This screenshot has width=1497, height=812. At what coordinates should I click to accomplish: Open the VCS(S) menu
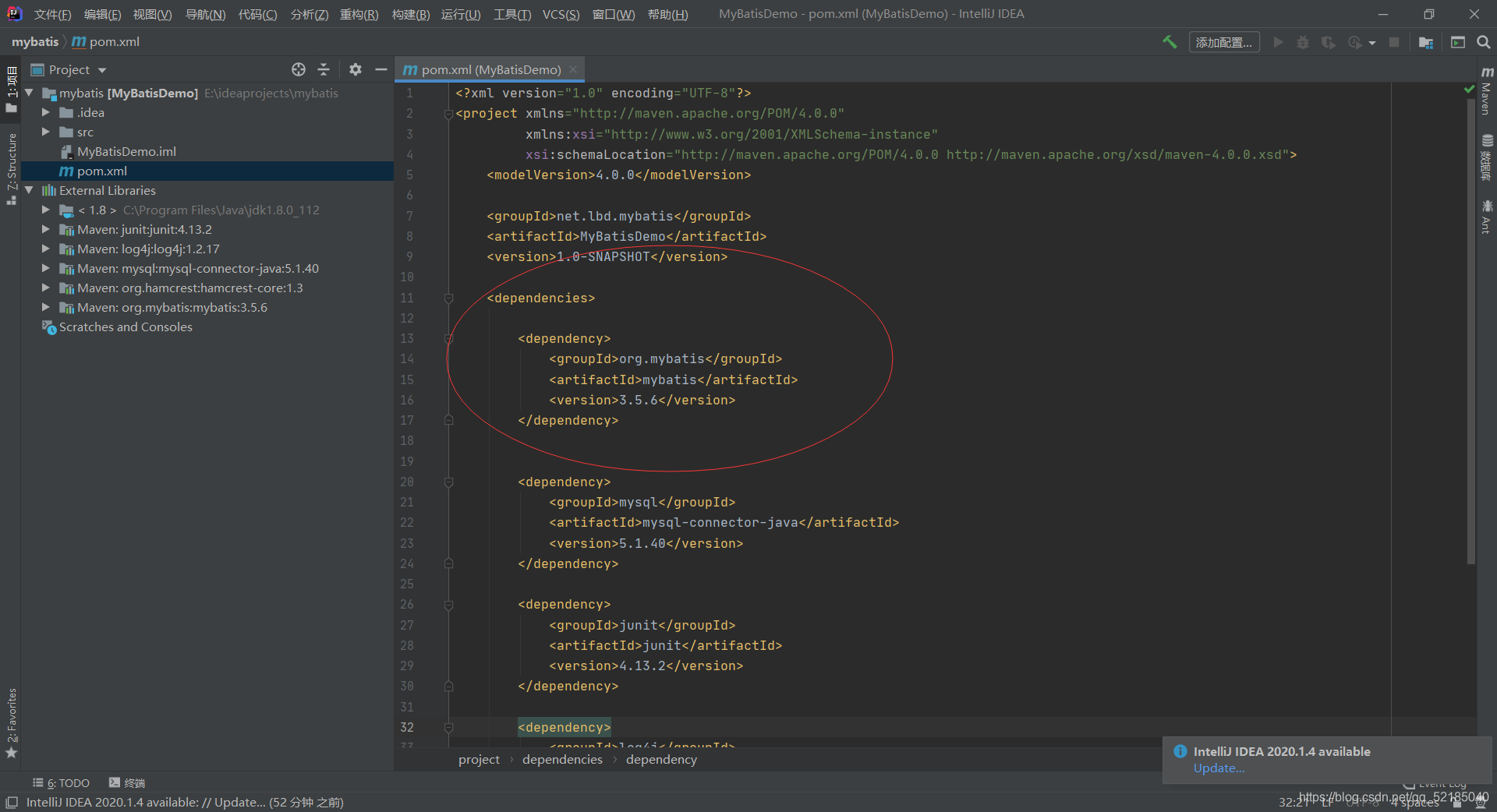[561, 14]
